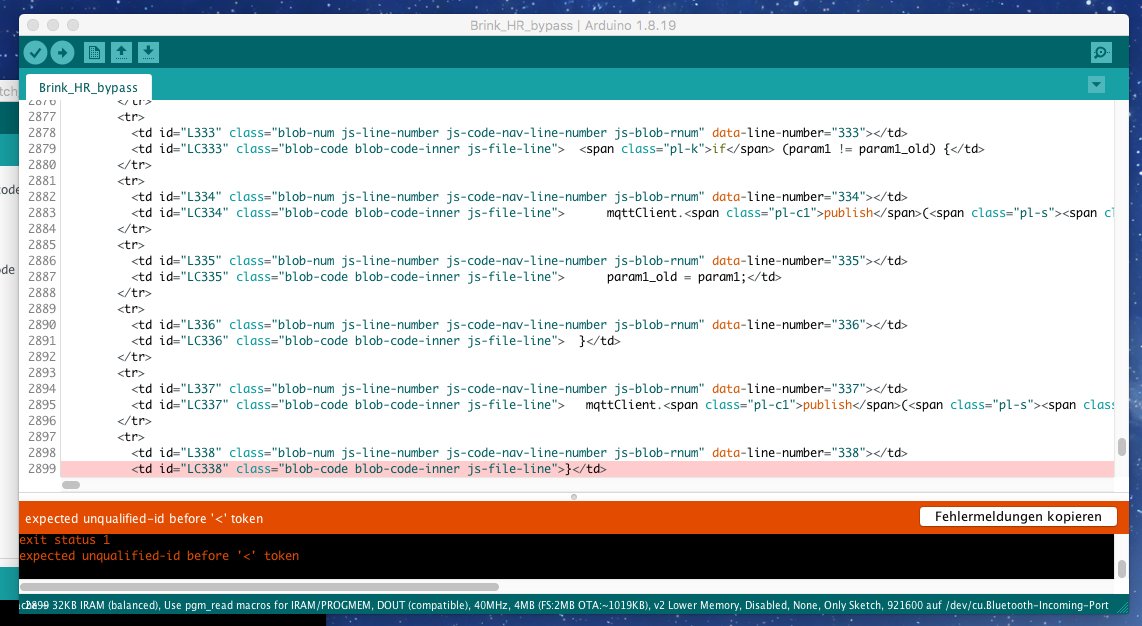This screenshot has height=626, width=1142.
Task: Click 'publish' text on line 2883
Action: click(848, 213)
